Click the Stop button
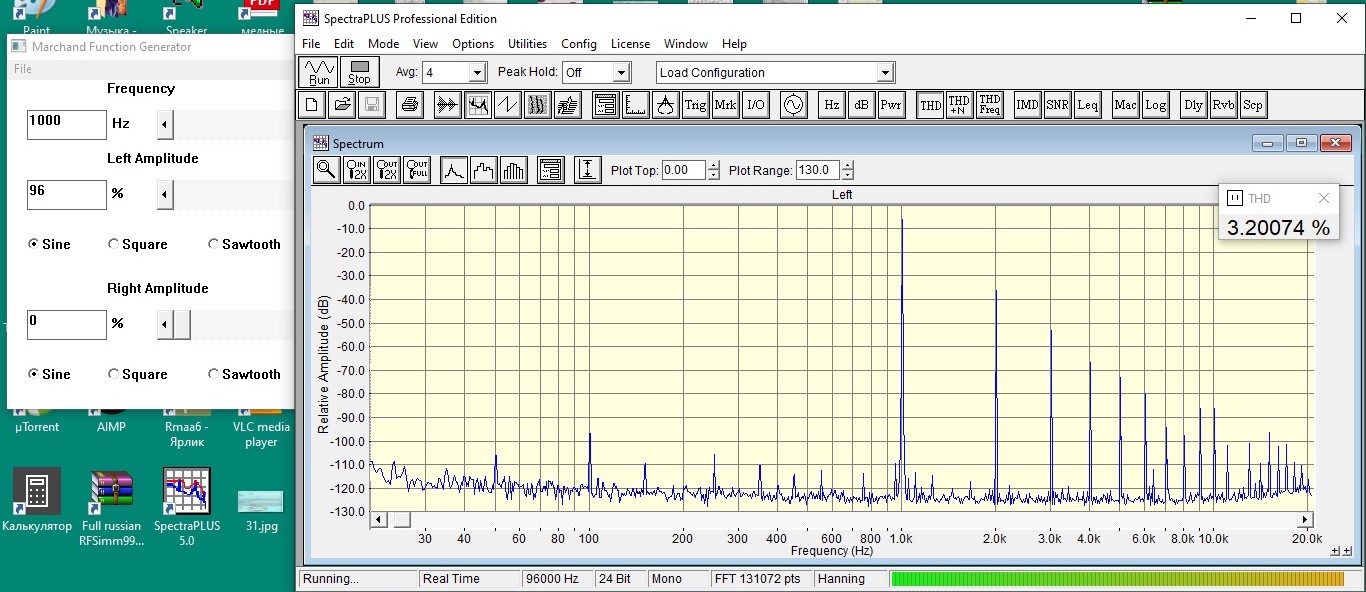Viewport: 1366px width, 592px height. tap(359, 72)
